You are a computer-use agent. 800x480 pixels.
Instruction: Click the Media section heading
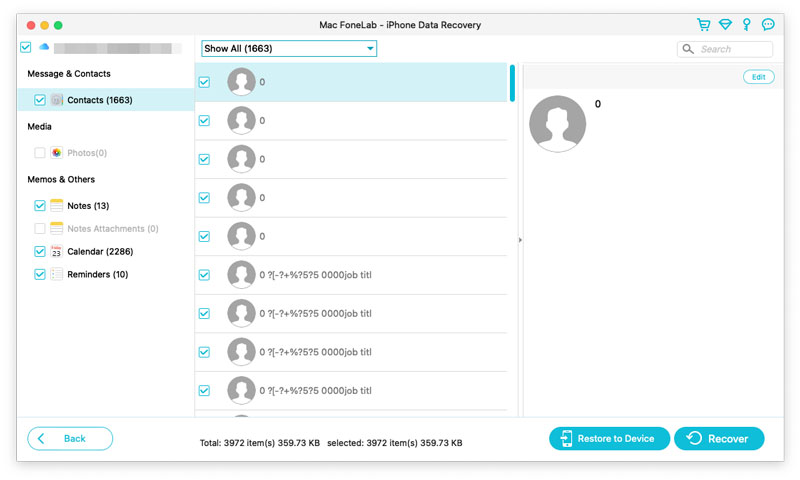tap(39, 126)
